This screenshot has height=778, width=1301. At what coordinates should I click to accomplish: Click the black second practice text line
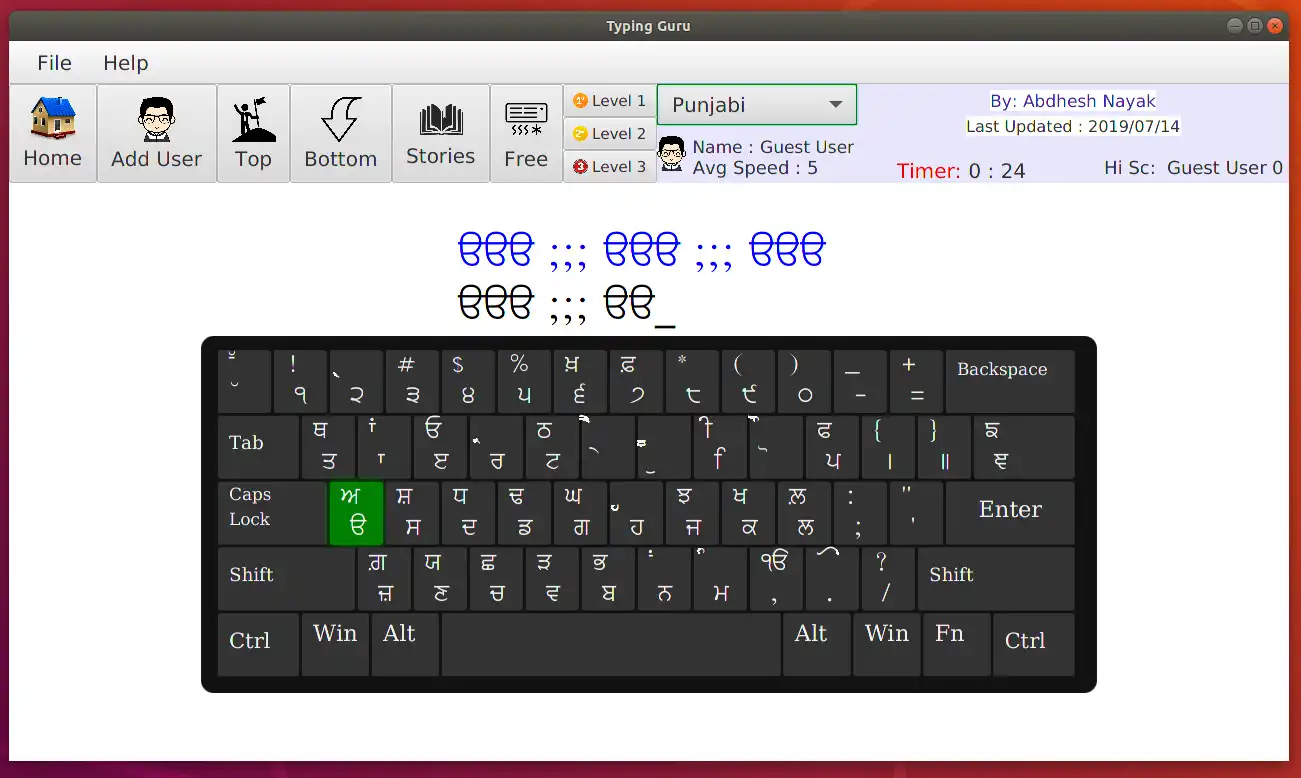point(566,305)
